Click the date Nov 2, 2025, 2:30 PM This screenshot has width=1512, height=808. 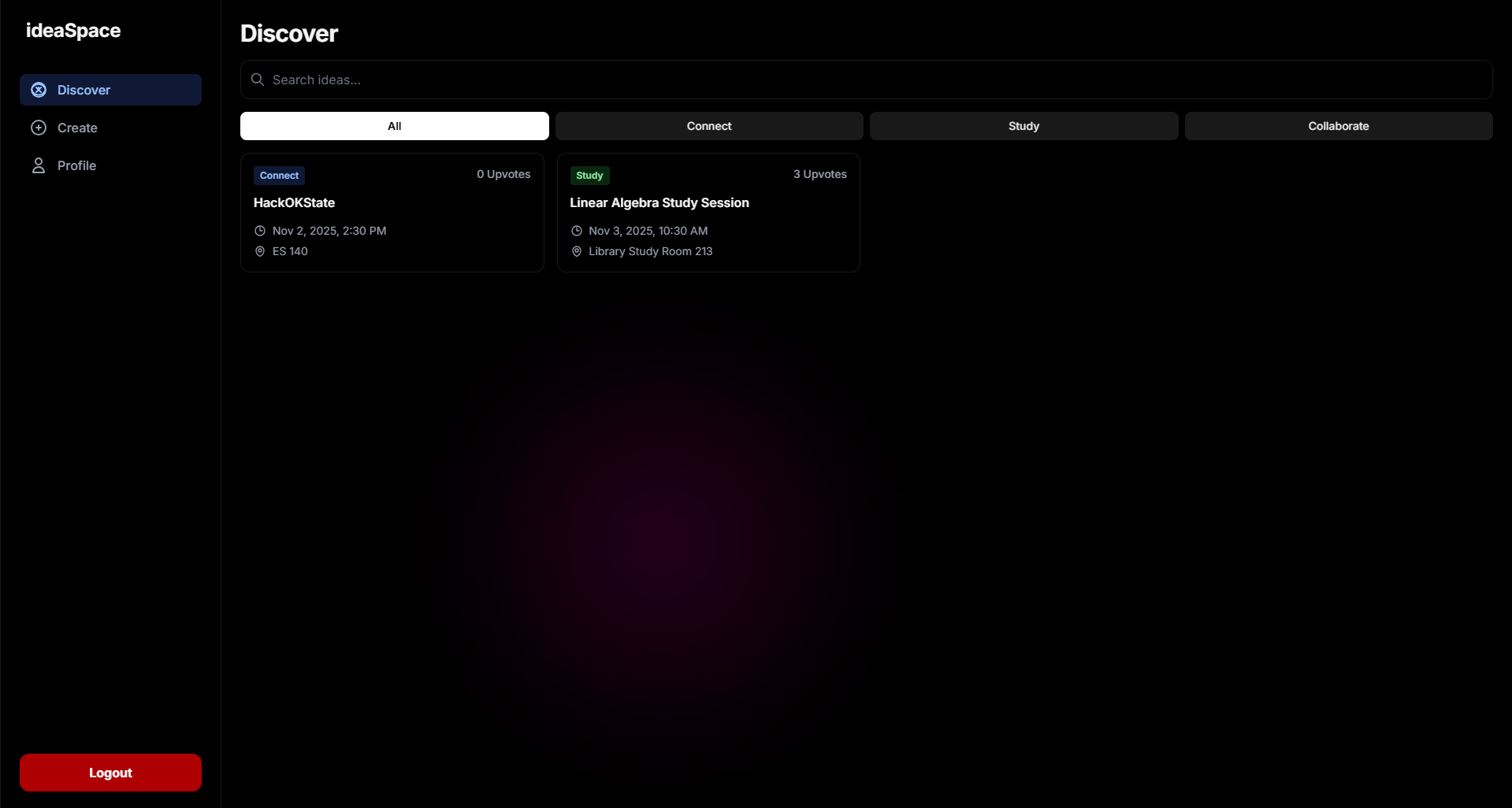pyautogui.click(x=329, y=231)
